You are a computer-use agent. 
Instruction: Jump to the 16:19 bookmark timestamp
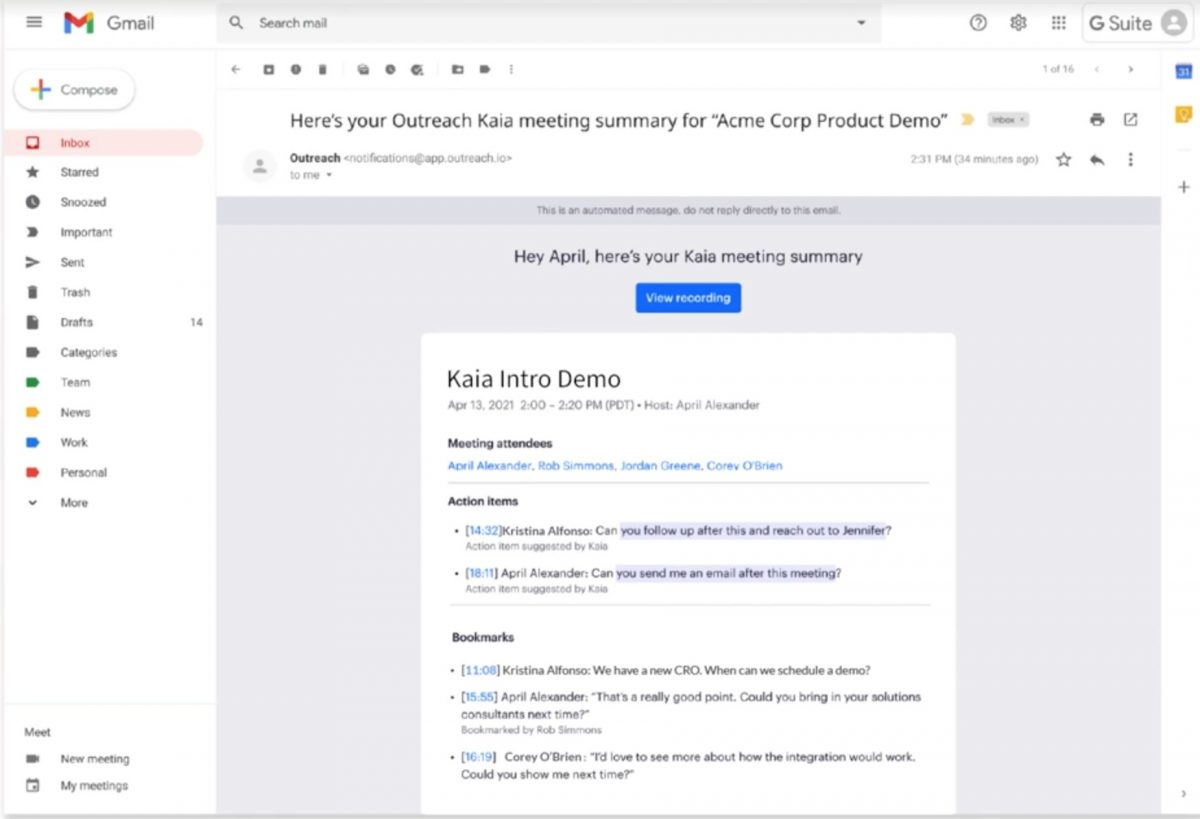coord(480,758)
